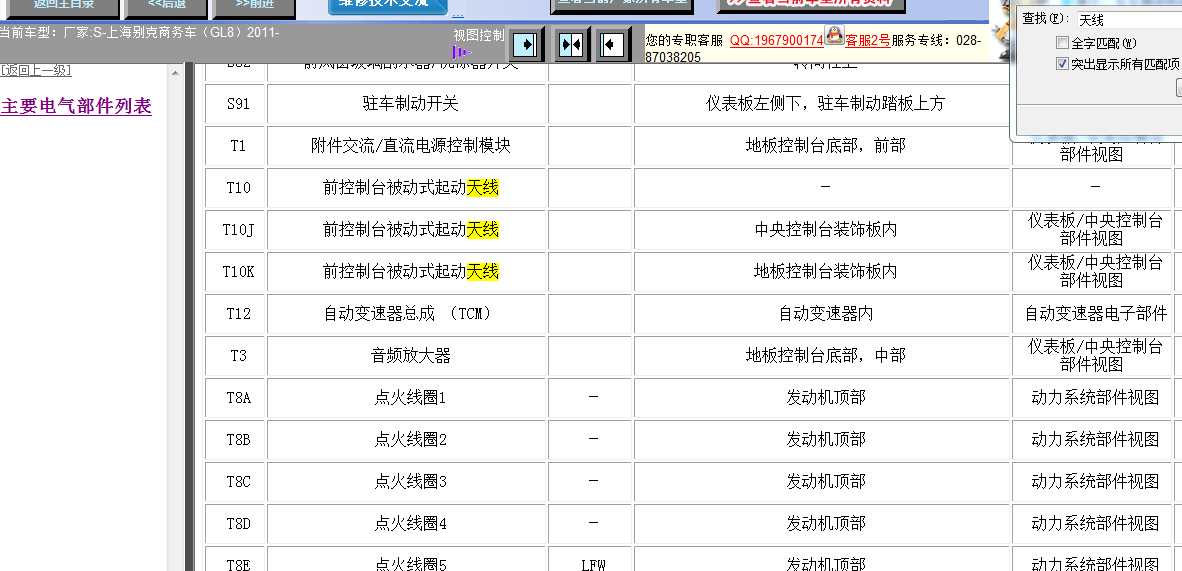Click the inward-arrows view control icon

click(x=573, y=45)
